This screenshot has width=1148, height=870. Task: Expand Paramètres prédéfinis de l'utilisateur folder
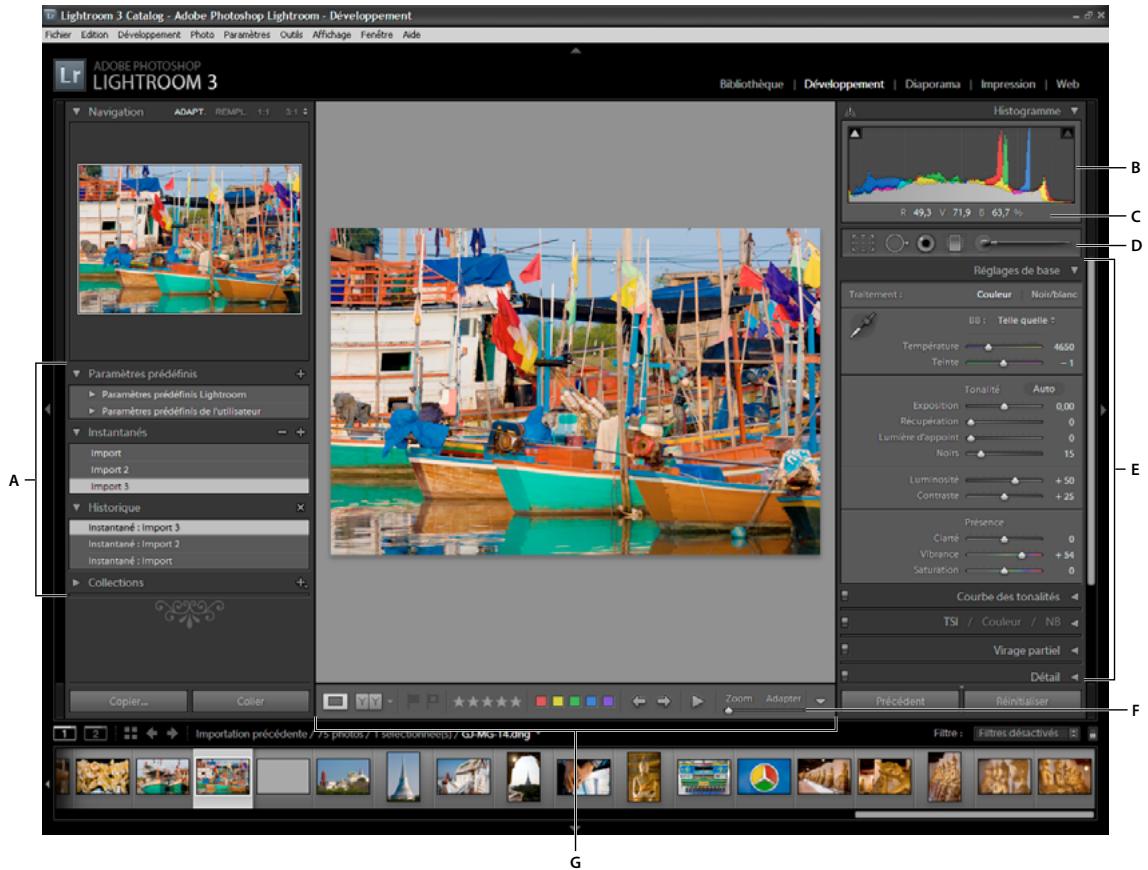92,411
